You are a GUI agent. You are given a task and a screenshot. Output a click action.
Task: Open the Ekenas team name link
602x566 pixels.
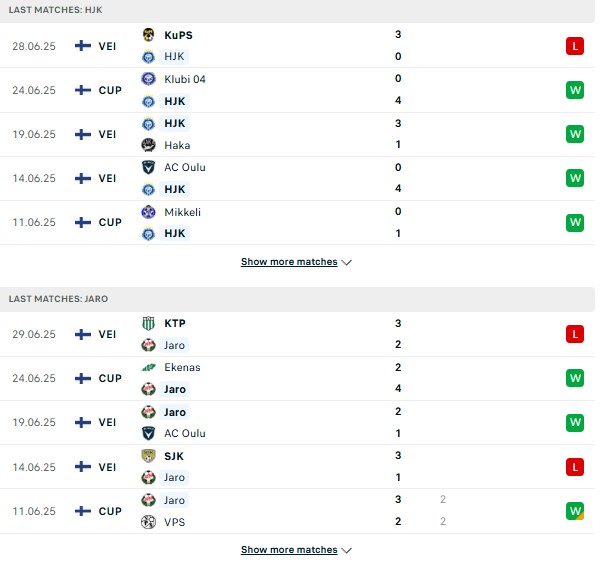pos(182,367)
